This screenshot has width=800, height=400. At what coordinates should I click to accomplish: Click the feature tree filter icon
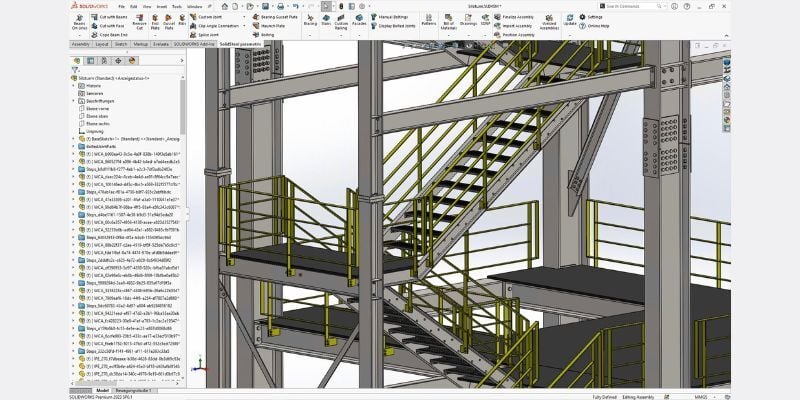[x=74, y=70]
